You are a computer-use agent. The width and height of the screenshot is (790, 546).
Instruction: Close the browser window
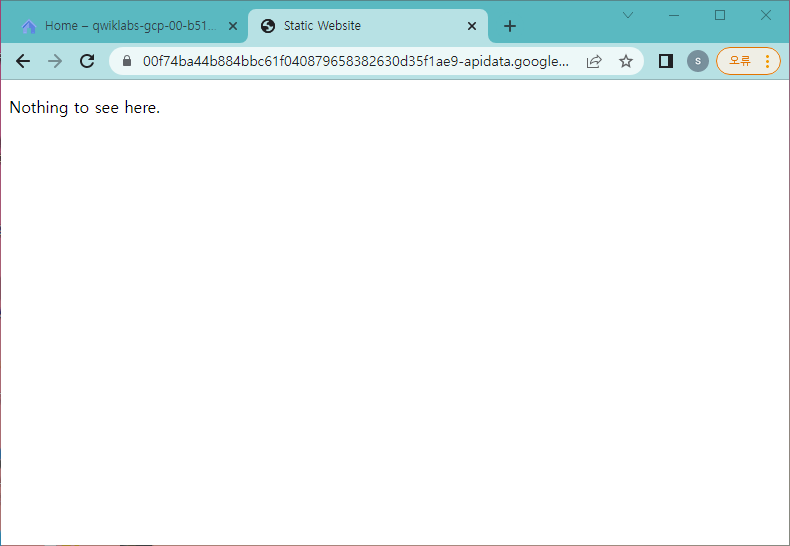(766, 16)
